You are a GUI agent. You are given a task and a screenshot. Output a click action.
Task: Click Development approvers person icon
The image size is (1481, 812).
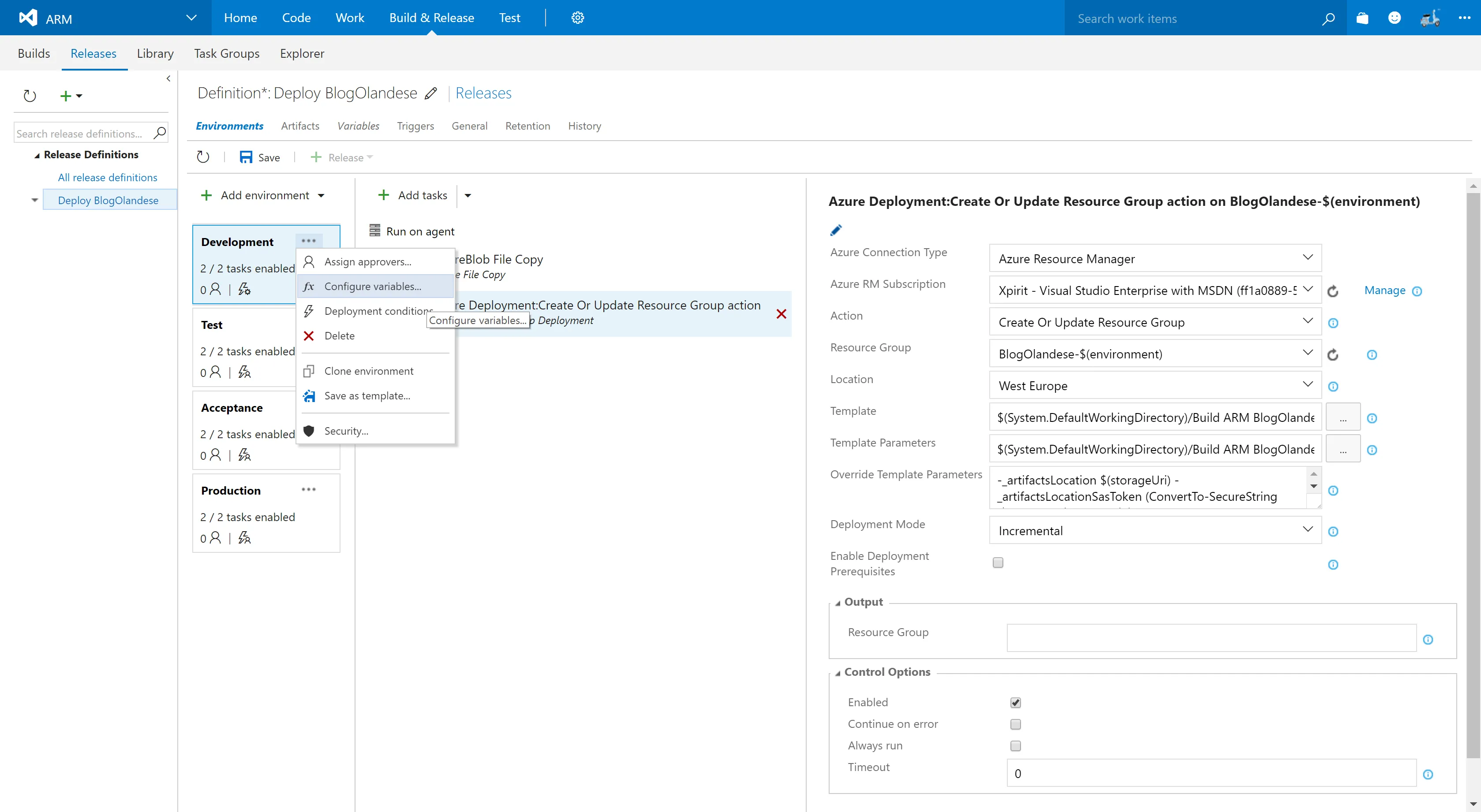(x=216, y=289)
